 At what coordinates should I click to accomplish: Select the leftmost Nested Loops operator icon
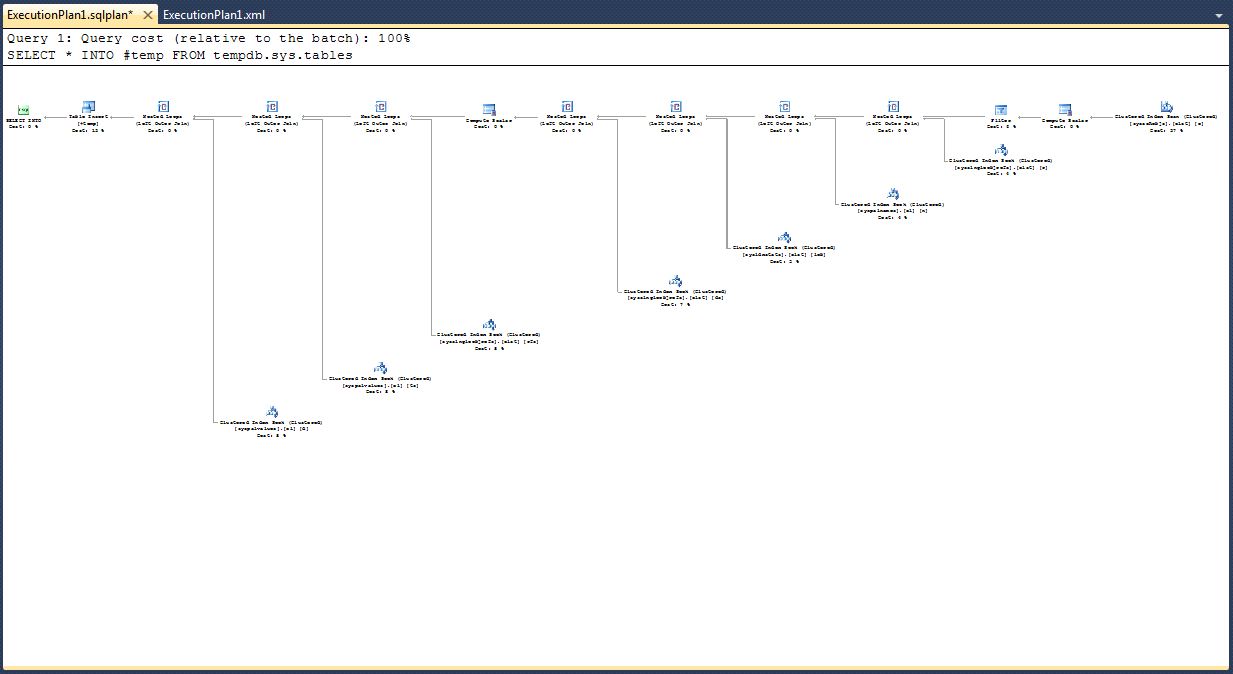[x=163, y=107]
